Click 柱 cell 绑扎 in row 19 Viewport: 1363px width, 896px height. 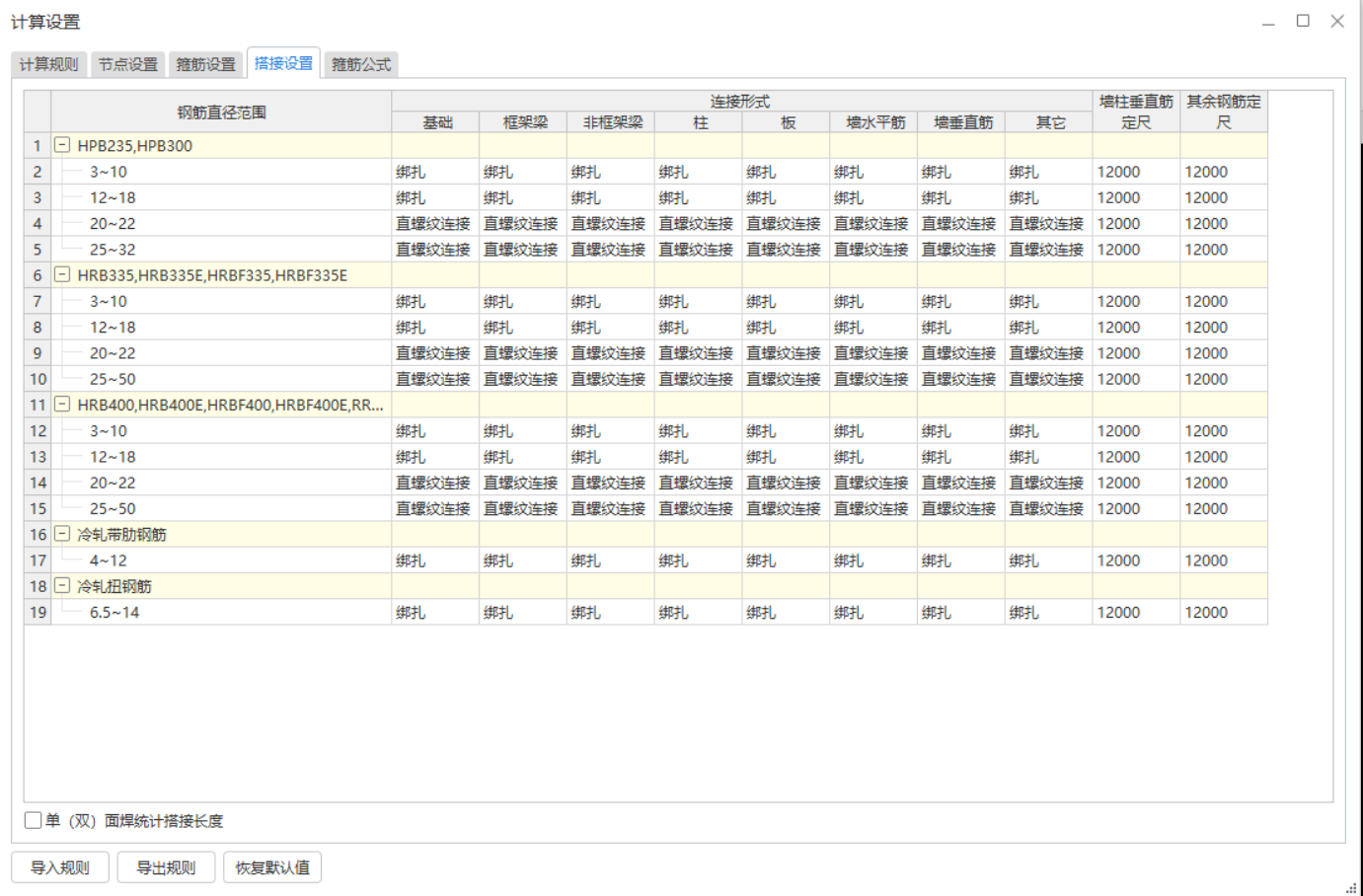[700, 612]
